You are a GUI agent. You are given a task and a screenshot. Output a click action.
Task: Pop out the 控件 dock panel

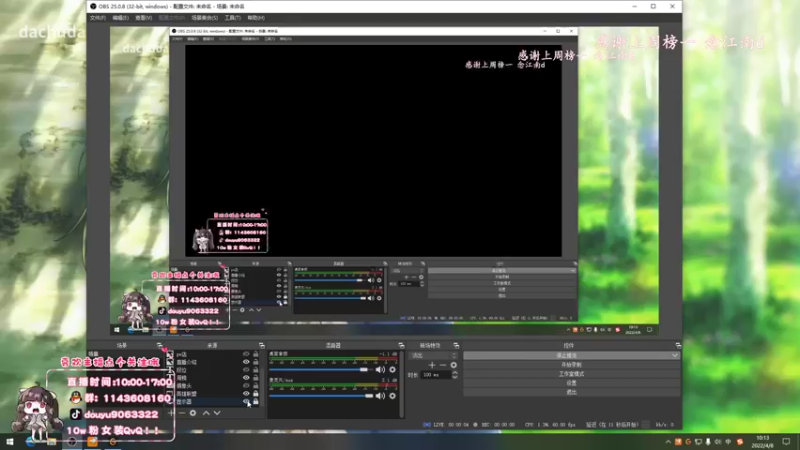pos(678,345)
